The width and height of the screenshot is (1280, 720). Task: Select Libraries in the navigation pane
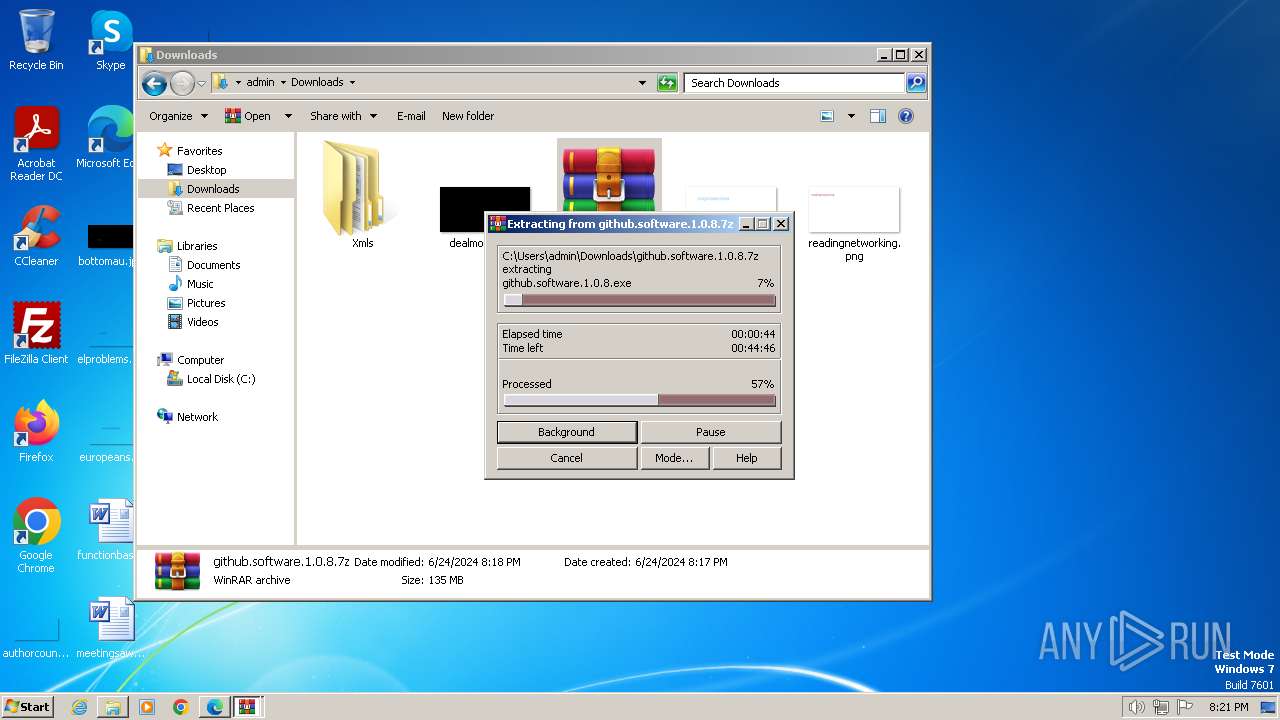coord(197,246)
